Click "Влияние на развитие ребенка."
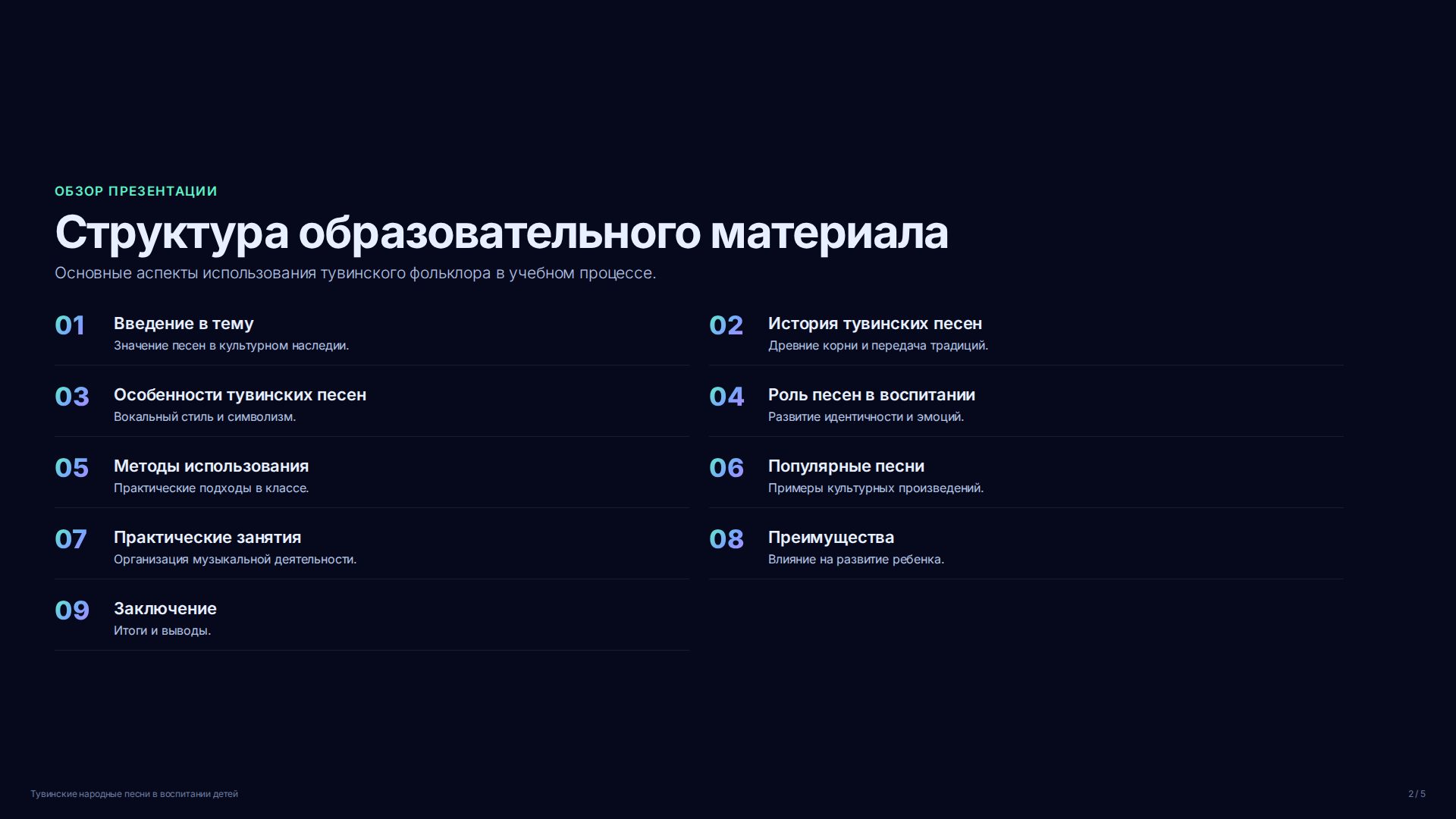The image size is (1456, 819). (x=856, y=560)
